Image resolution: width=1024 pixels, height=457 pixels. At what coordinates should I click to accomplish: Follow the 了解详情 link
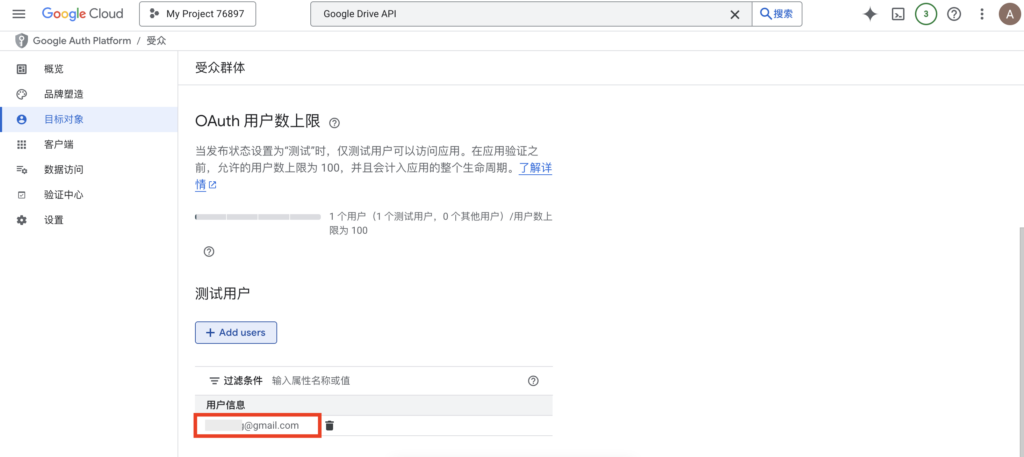[x=534, y=168]
